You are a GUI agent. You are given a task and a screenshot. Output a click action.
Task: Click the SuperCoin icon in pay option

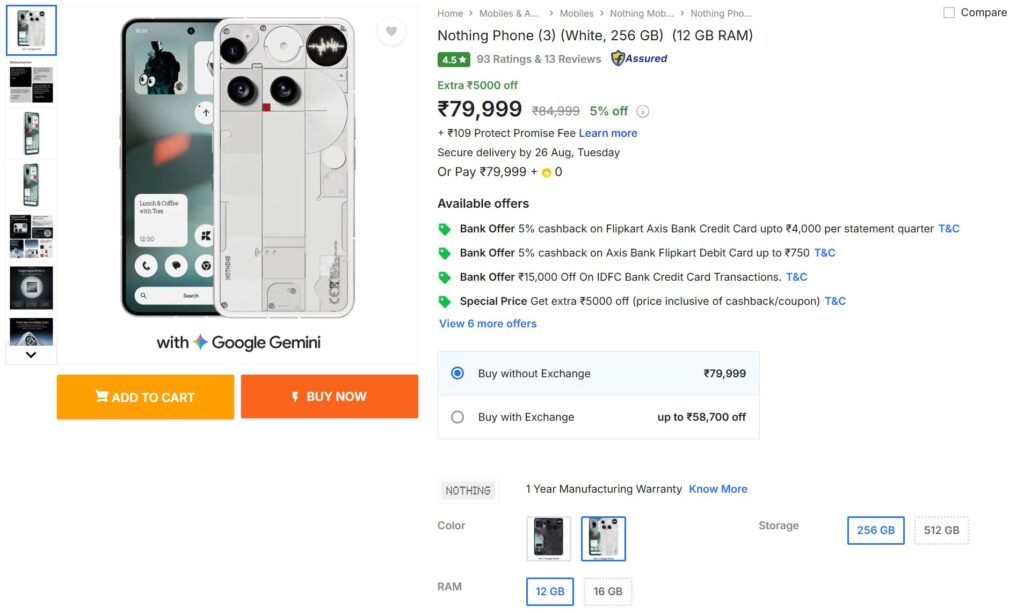click(547, 172)
